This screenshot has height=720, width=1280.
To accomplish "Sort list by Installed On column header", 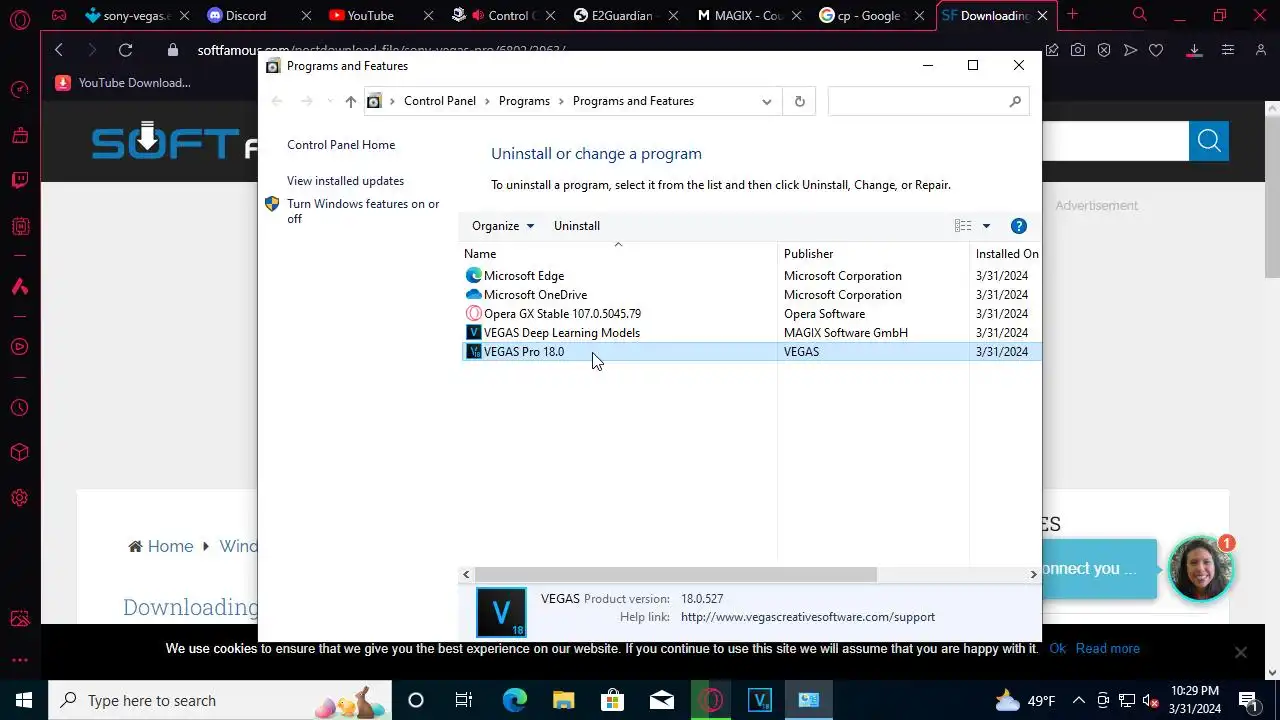I will (x=1005, y=254).
